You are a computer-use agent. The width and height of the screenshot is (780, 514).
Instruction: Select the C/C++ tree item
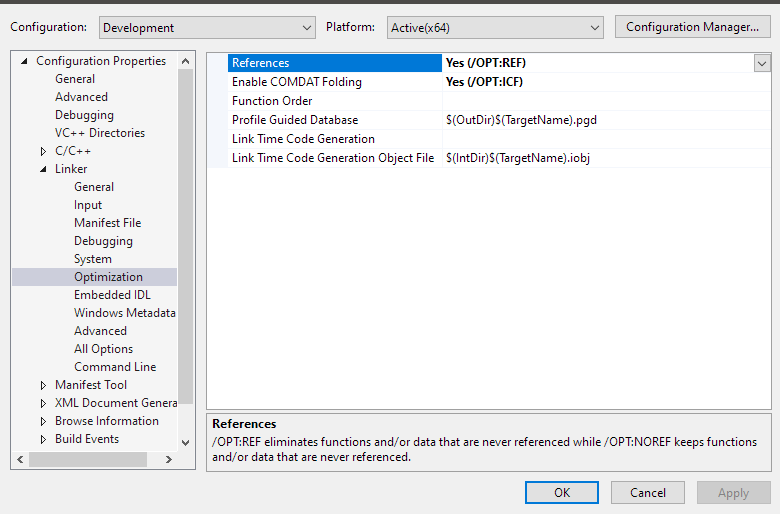click(73, 151)
